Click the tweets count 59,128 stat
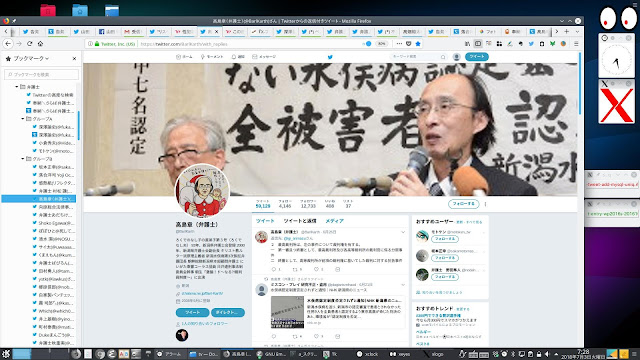 263,204
